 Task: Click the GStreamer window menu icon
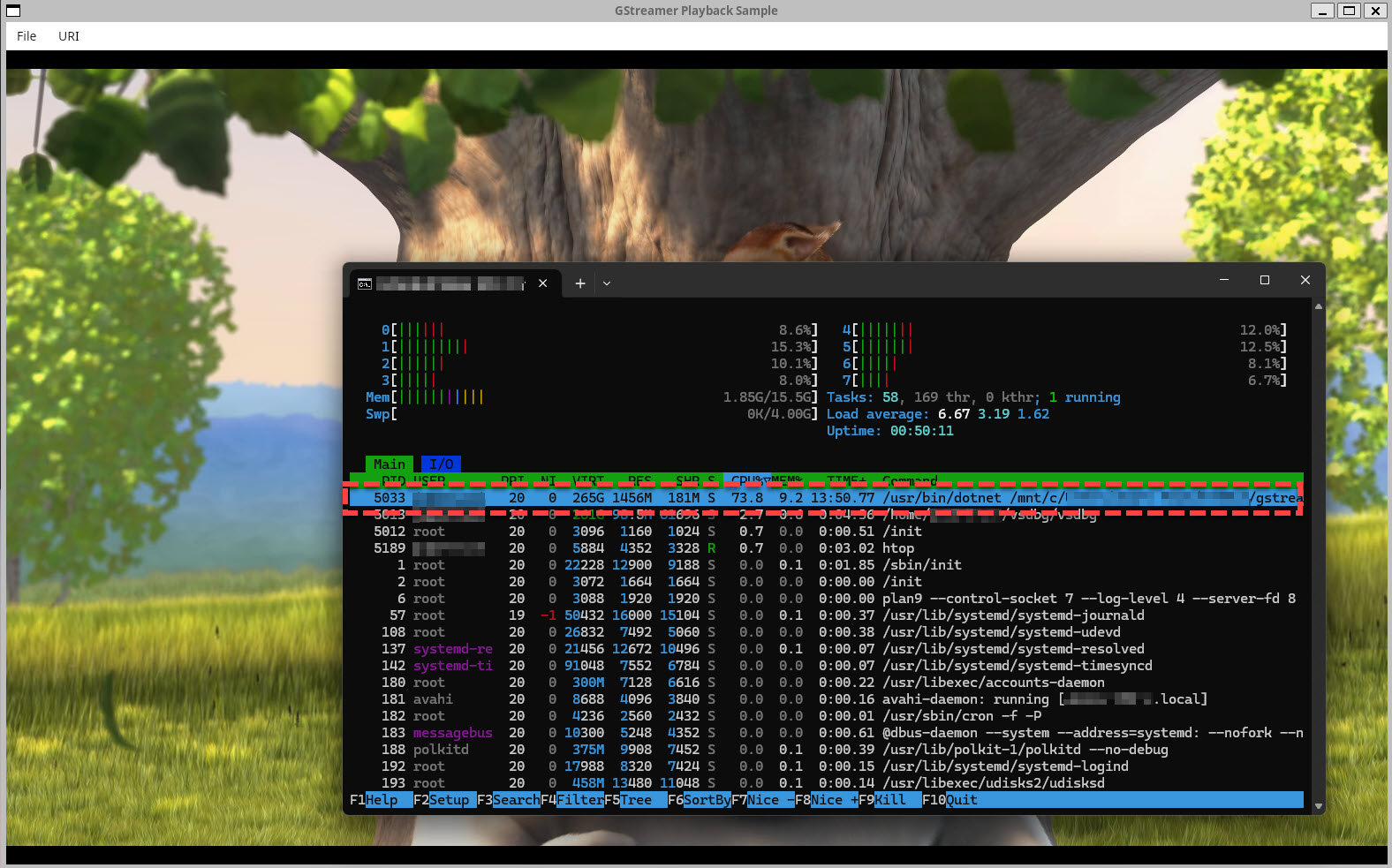pos(13,11)
